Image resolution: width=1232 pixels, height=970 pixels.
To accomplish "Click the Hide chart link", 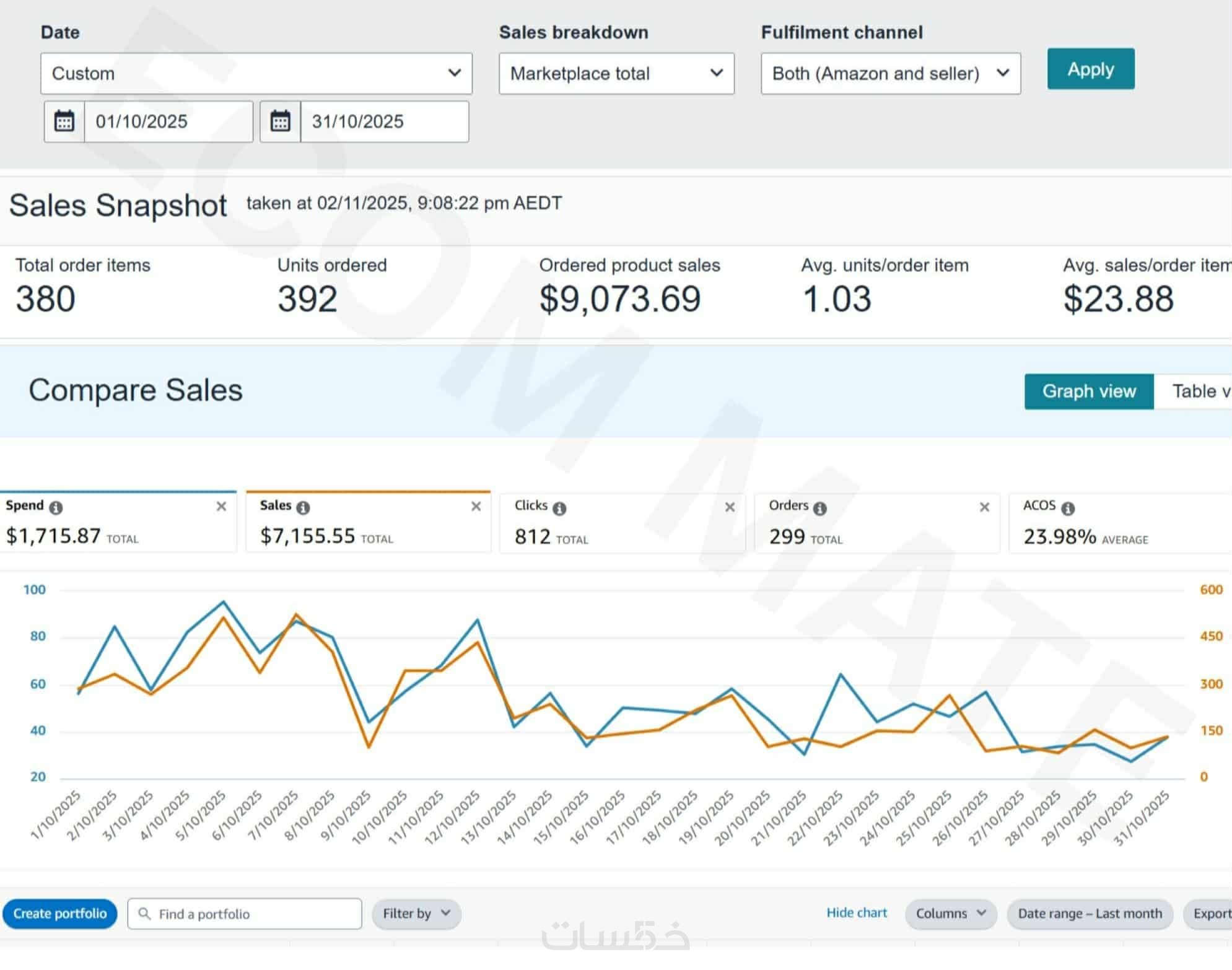I will (856, 912).
